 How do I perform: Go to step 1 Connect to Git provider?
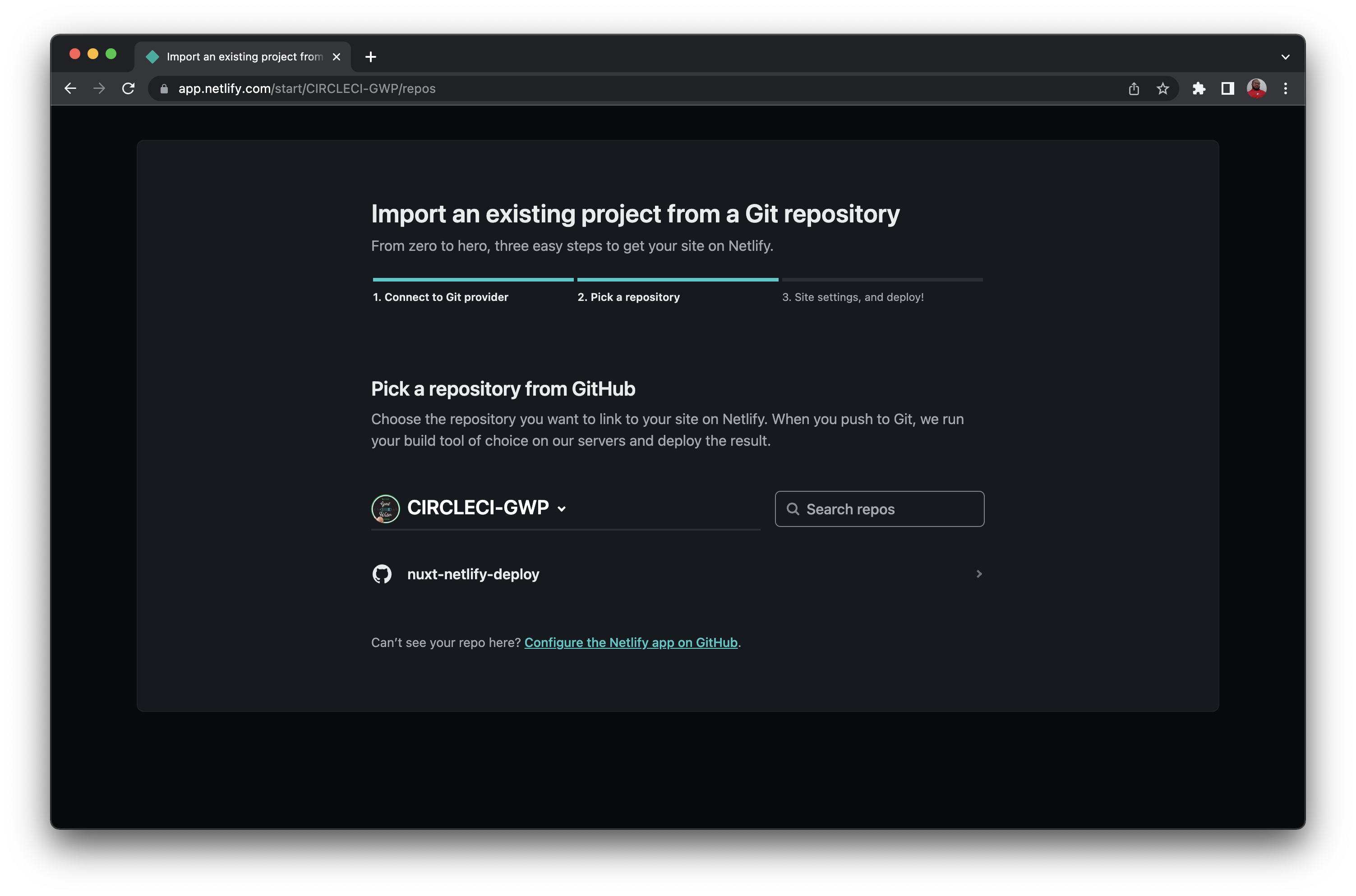point(440,297)
